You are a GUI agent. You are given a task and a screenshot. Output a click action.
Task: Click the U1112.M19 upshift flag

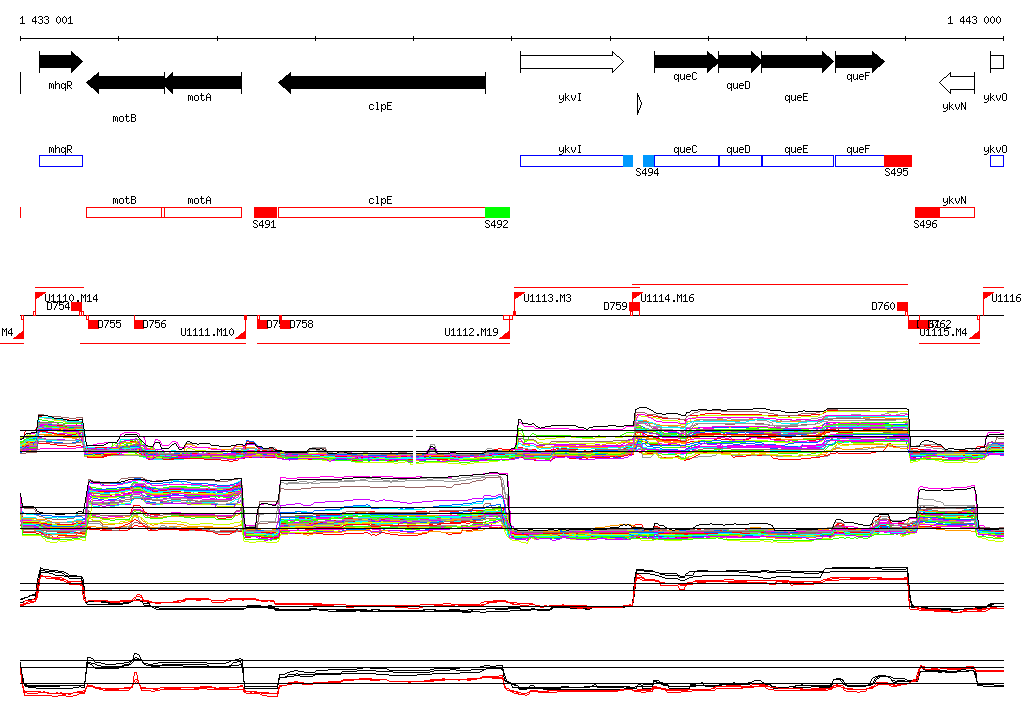tap(505, 334)
